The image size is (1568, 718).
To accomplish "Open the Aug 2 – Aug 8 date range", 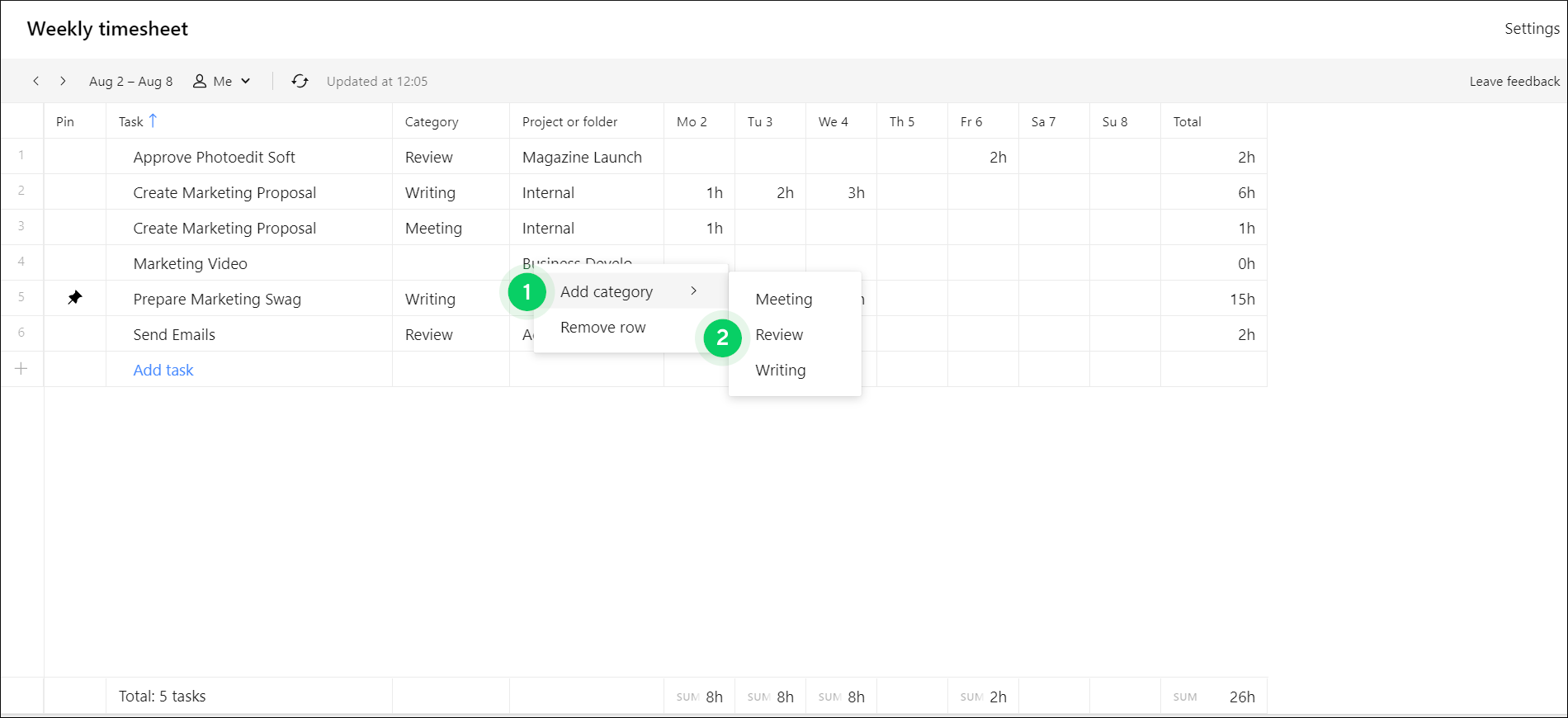I will 131,81.
